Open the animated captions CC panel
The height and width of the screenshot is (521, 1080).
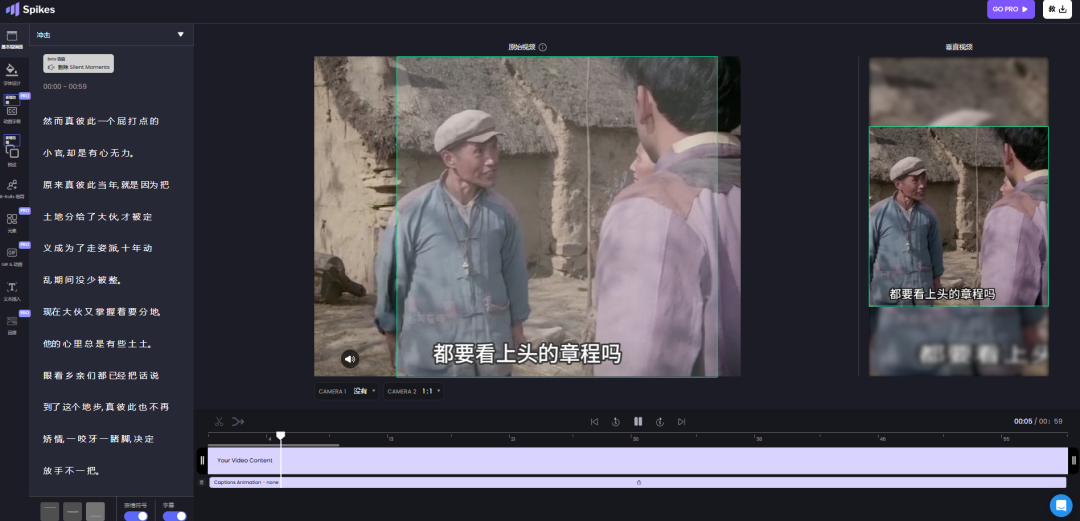[12, 112]
